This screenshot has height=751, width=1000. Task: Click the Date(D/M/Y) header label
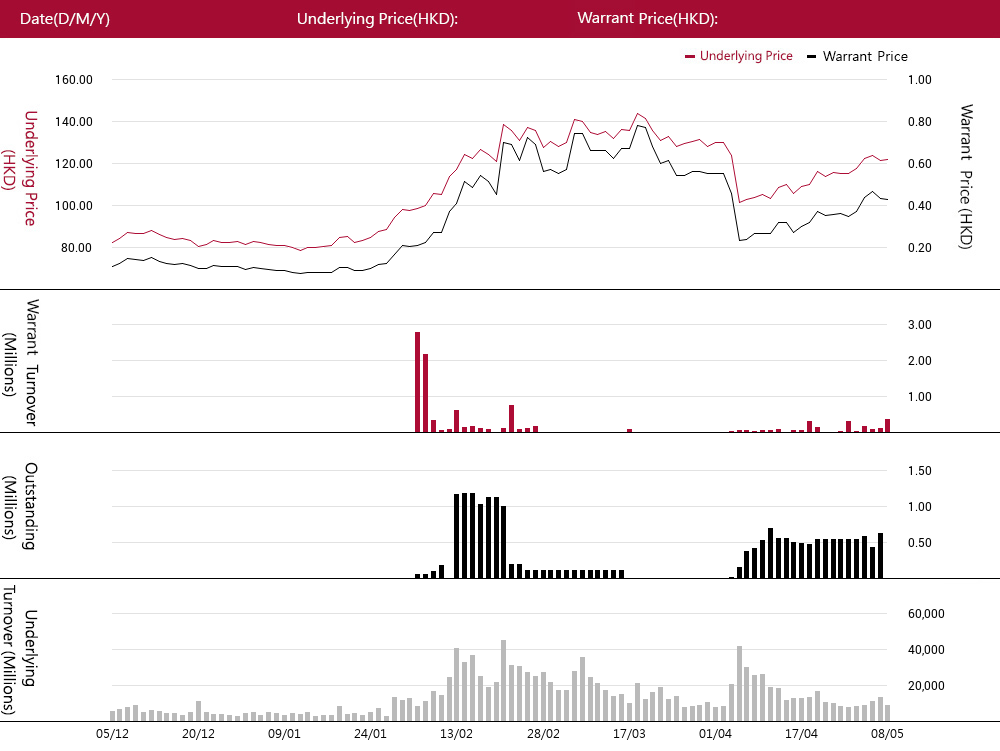pos(65,18)
